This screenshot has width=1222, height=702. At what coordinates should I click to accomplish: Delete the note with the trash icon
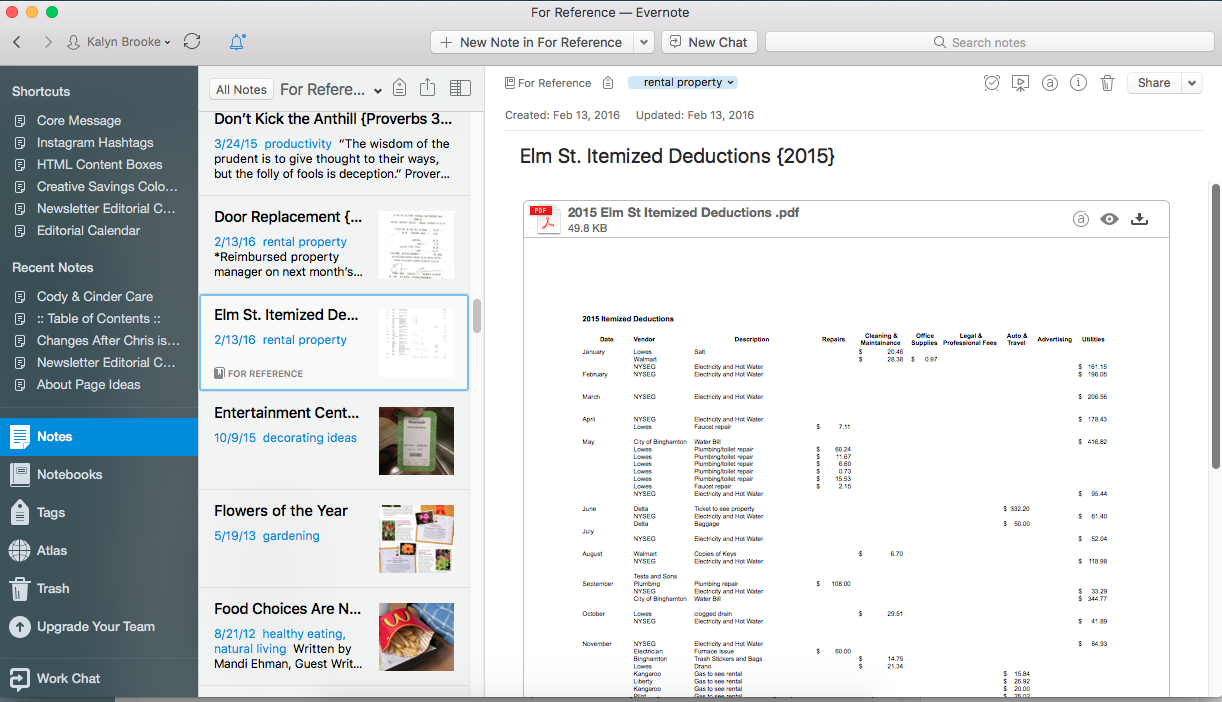1107,83
